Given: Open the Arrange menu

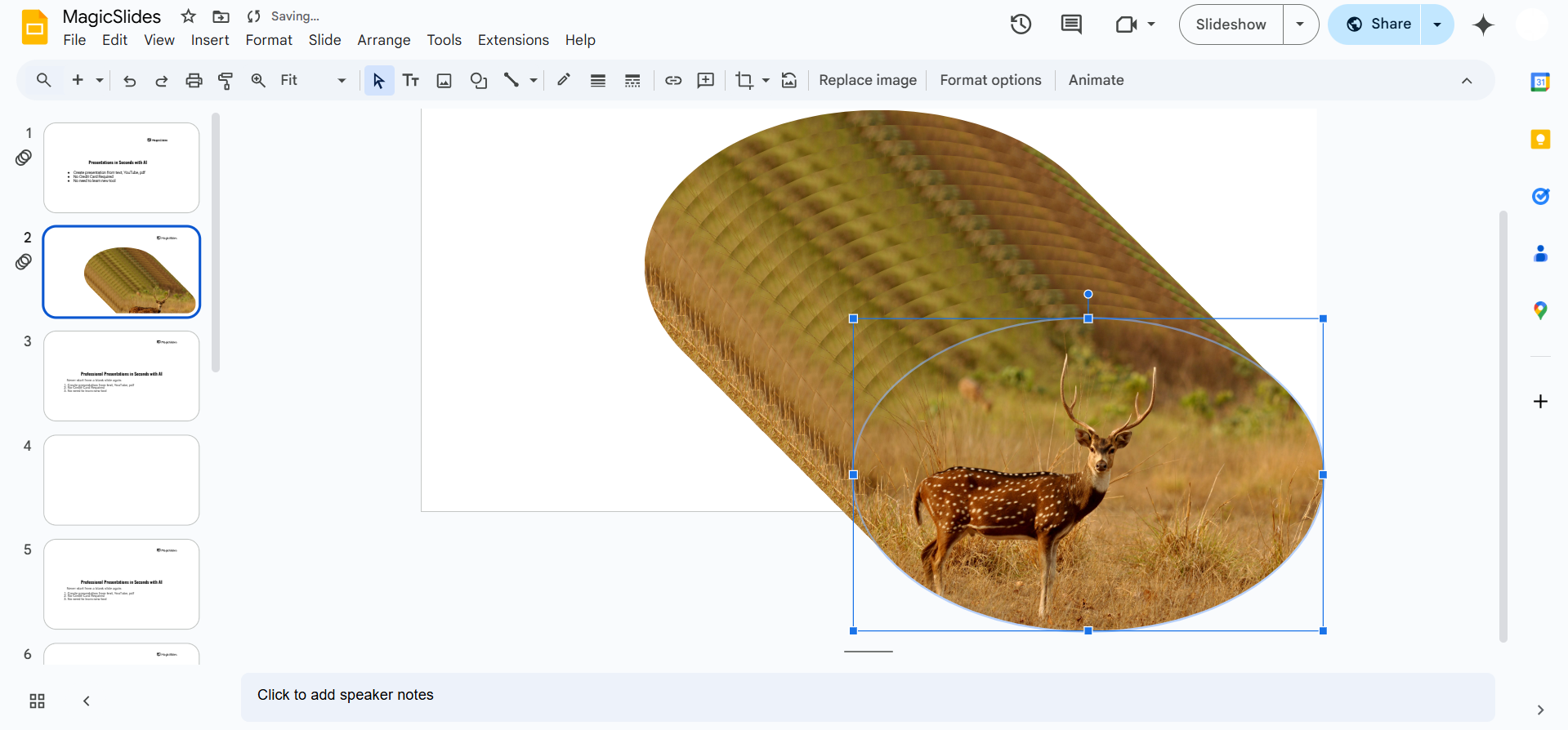Looking at the screenshot, I should [383, 40].
